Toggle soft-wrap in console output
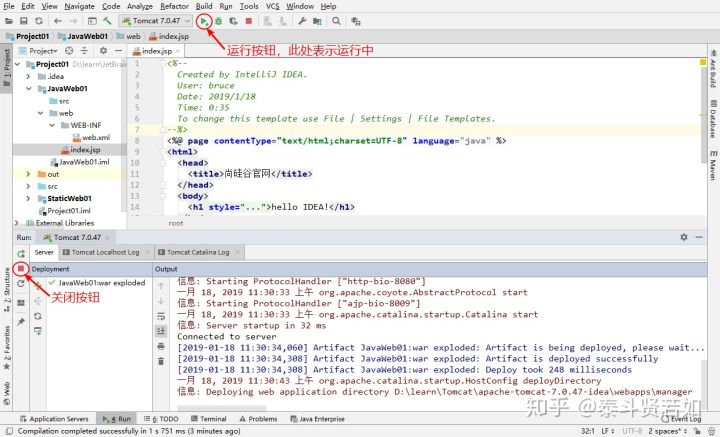 (161, 315)
